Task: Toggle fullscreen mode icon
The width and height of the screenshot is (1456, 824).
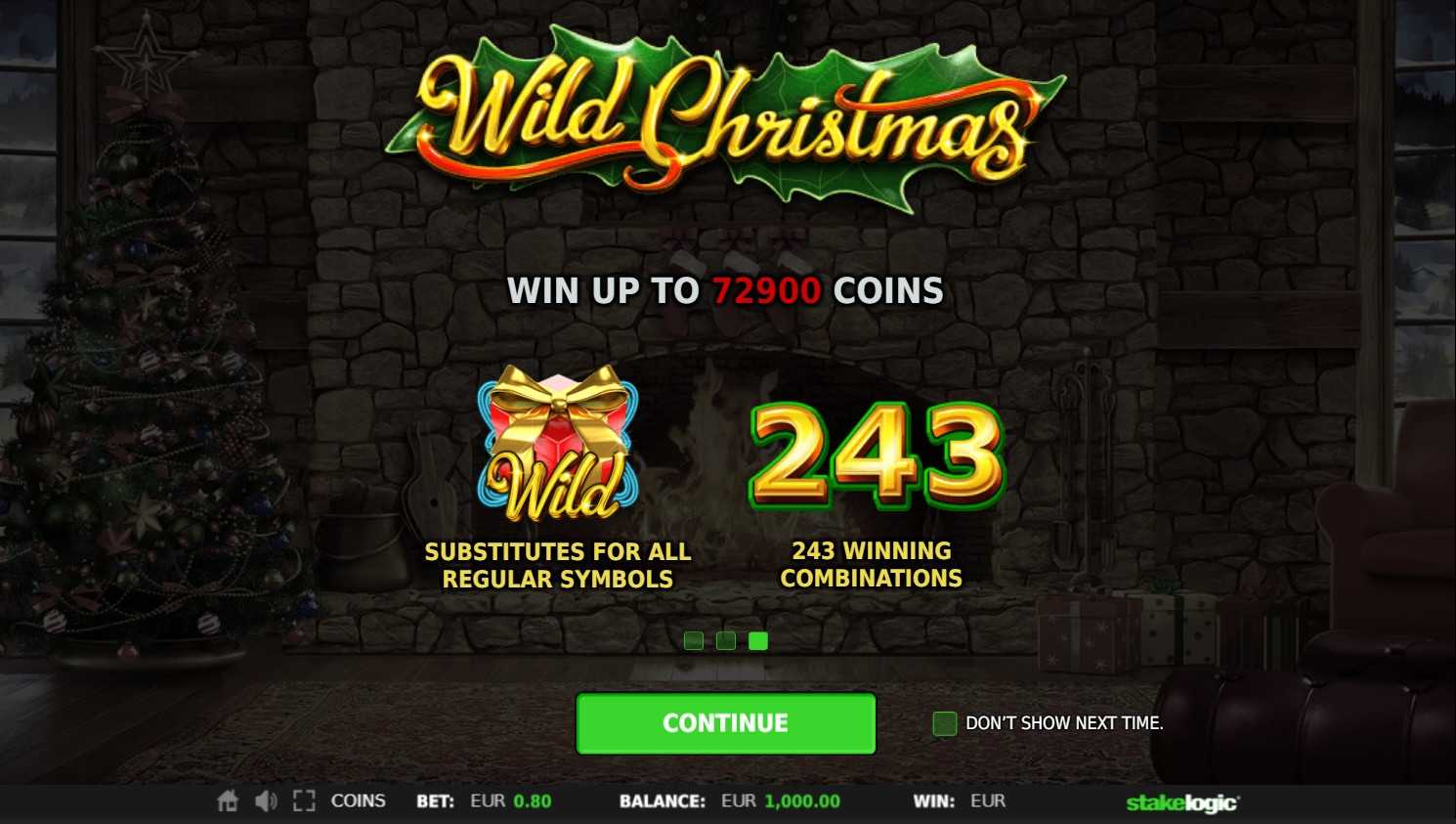Action: click(x=304, y=802)
